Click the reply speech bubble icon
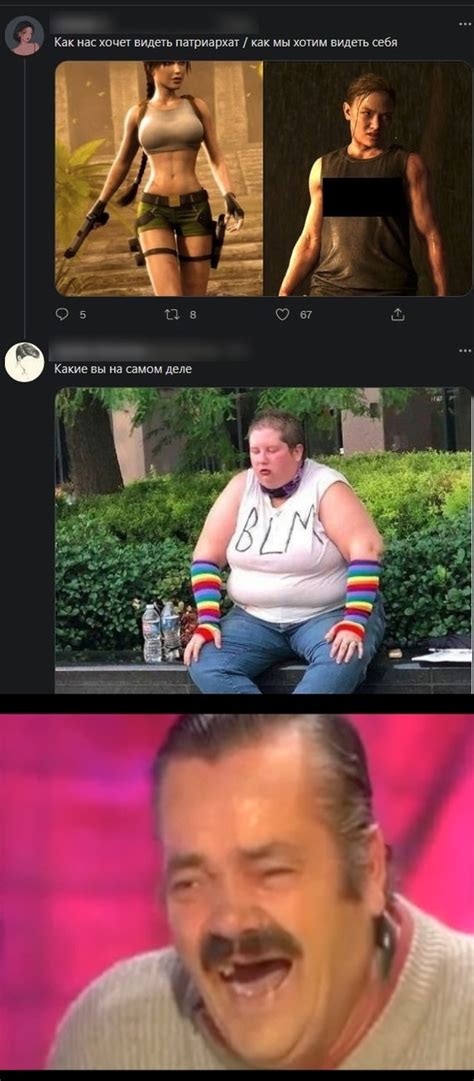The height and width of the screenshot is (1081, 474). pos(62,314)
